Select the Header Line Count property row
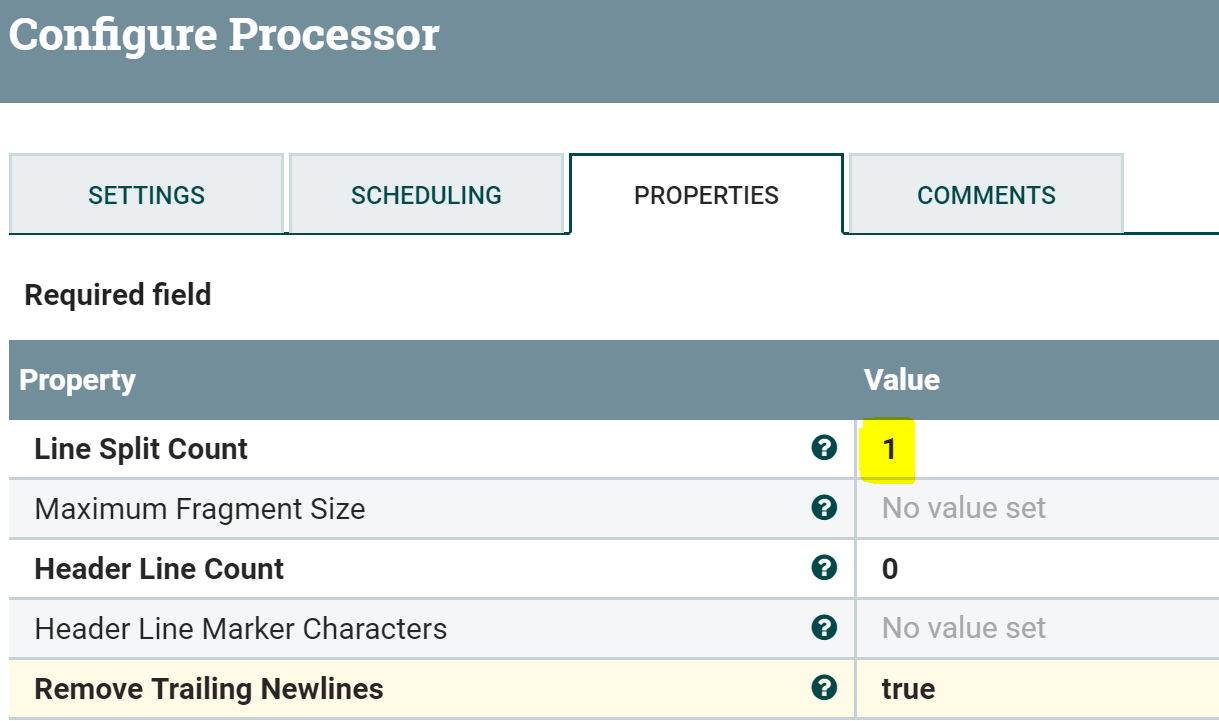 tap(160, 568)
